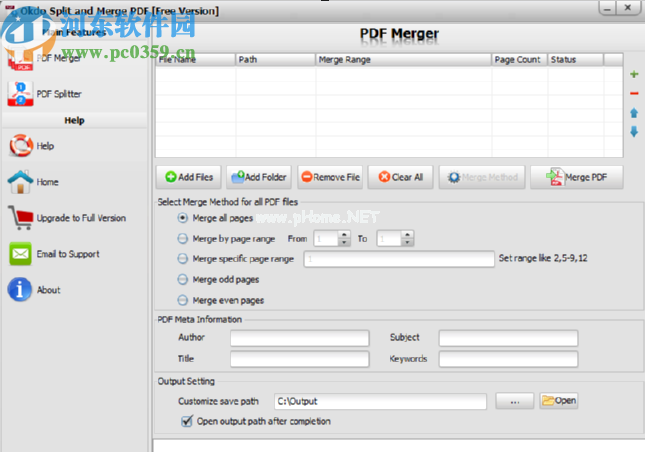Click the Add Files button
Image resolution: width=645 pixels, height=452 pixels.
188,177
